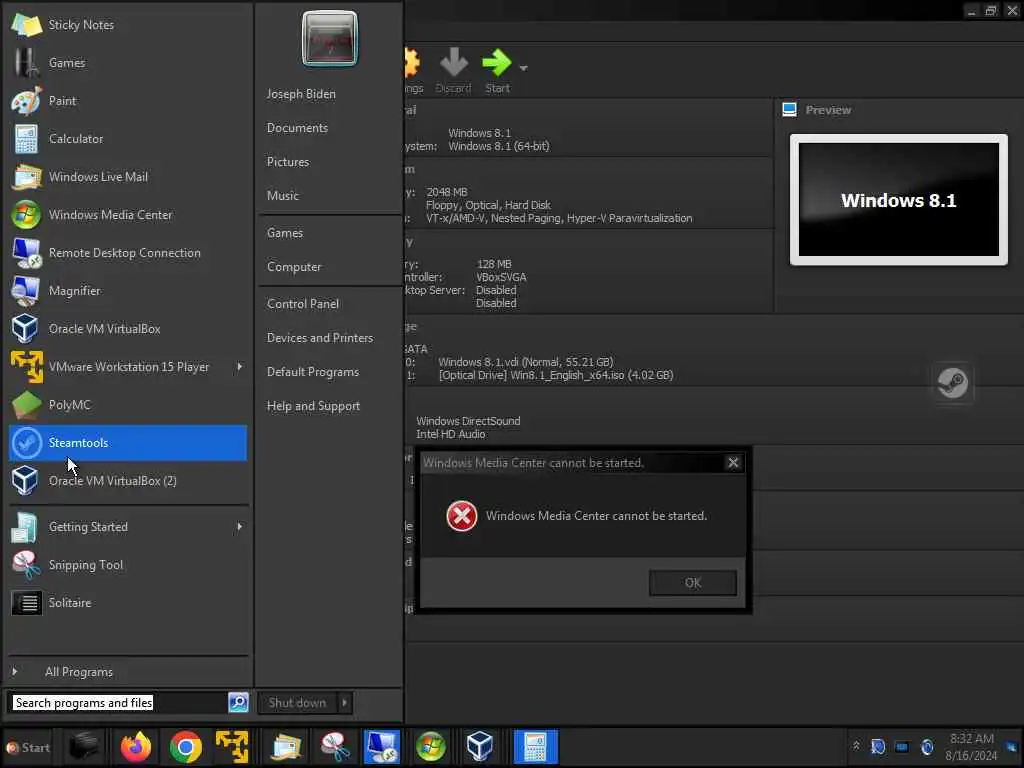
Task: Click the floating Steam icon
Action: click(x=952, y=383)
